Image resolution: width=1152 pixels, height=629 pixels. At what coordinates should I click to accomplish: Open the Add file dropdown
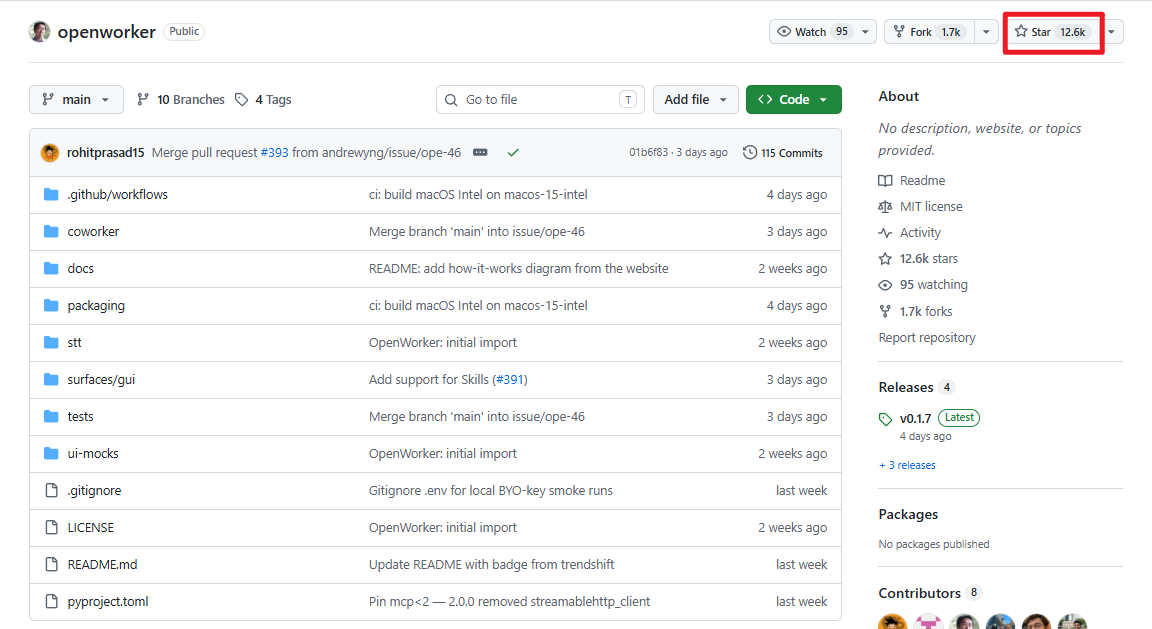pyautogui.click(x=695, y=99)
